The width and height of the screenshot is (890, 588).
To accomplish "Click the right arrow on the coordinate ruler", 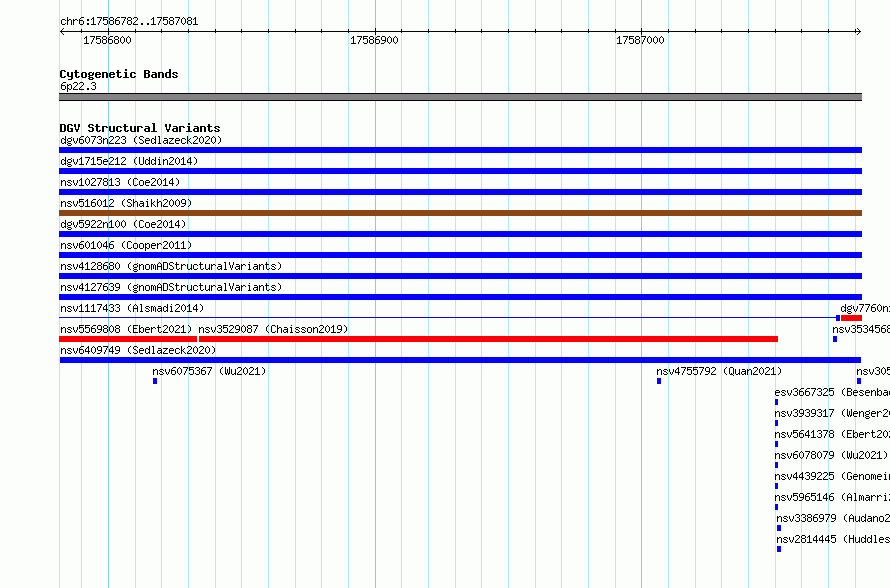I will pyautogui.click(x=859, y=32).
